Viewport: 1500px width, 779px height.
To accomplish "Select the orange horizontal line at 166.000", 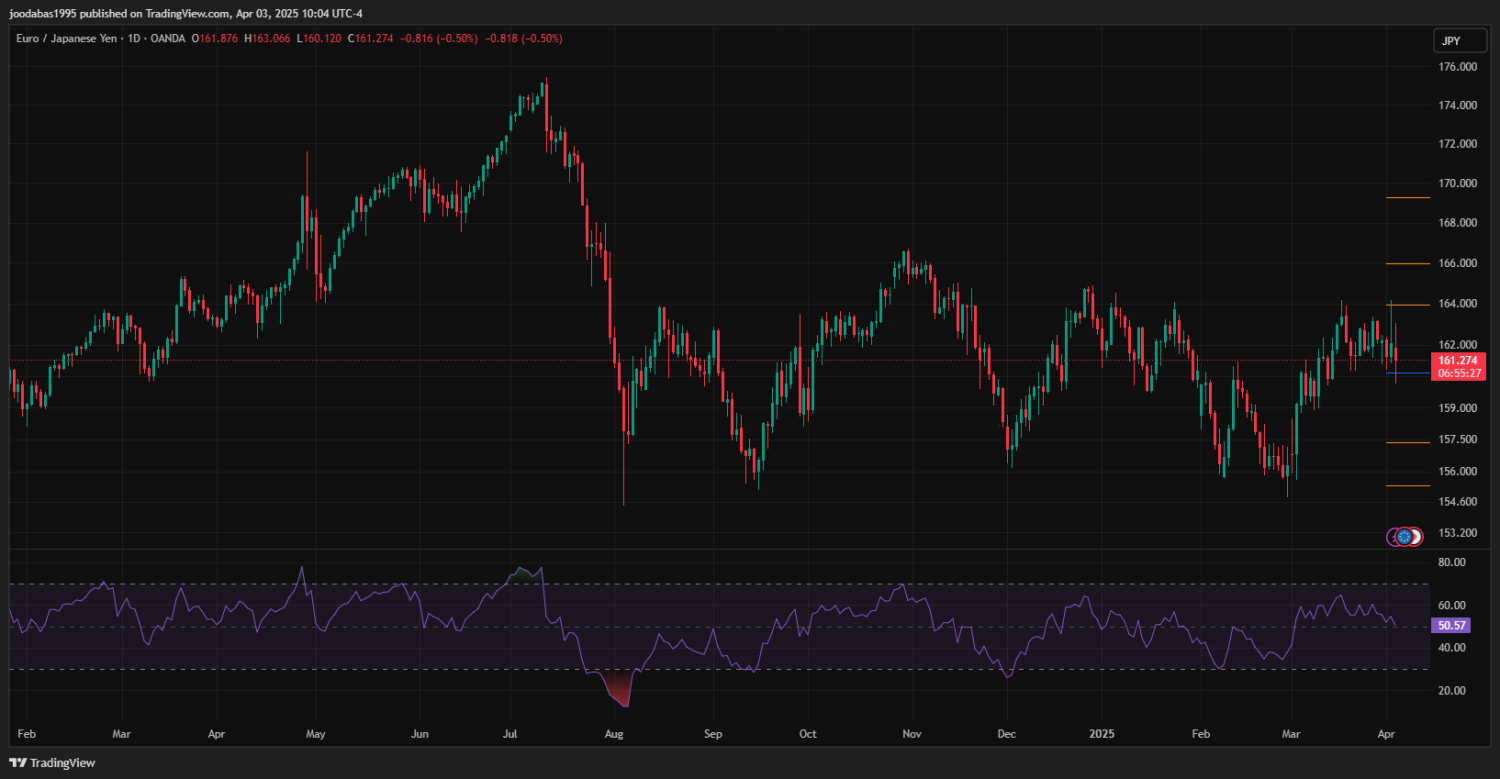I will (x=1407, y=264).
